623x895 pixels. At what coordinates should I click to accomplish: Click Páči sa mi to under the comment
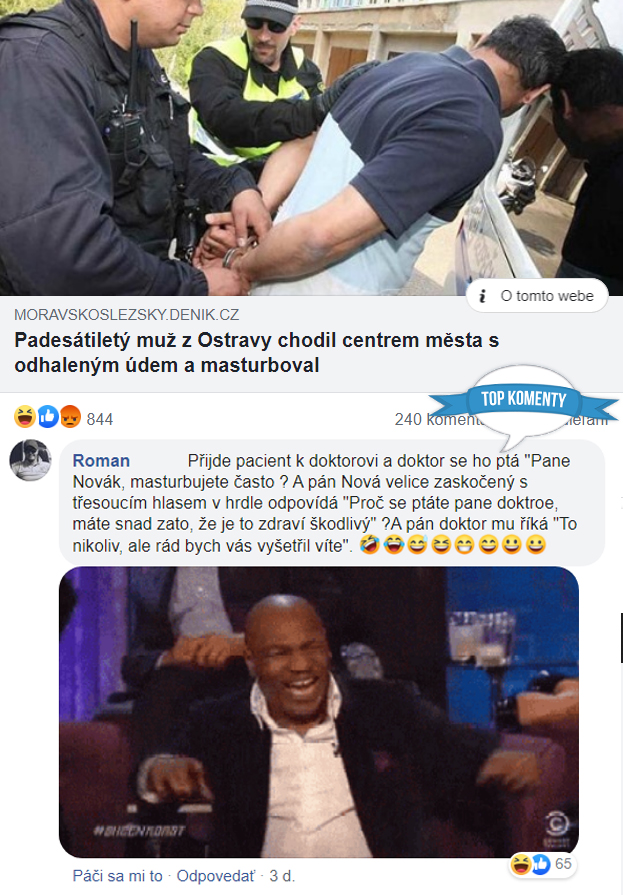[x=118, y=876]
